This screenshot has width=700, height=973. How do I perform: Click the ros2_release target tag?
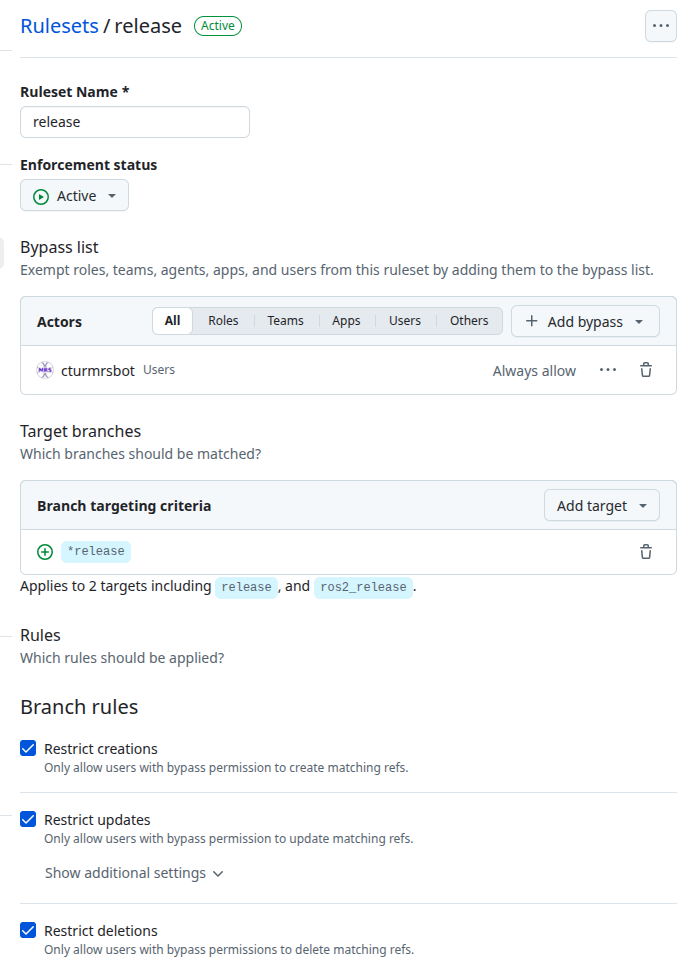[x=363, y=587]
